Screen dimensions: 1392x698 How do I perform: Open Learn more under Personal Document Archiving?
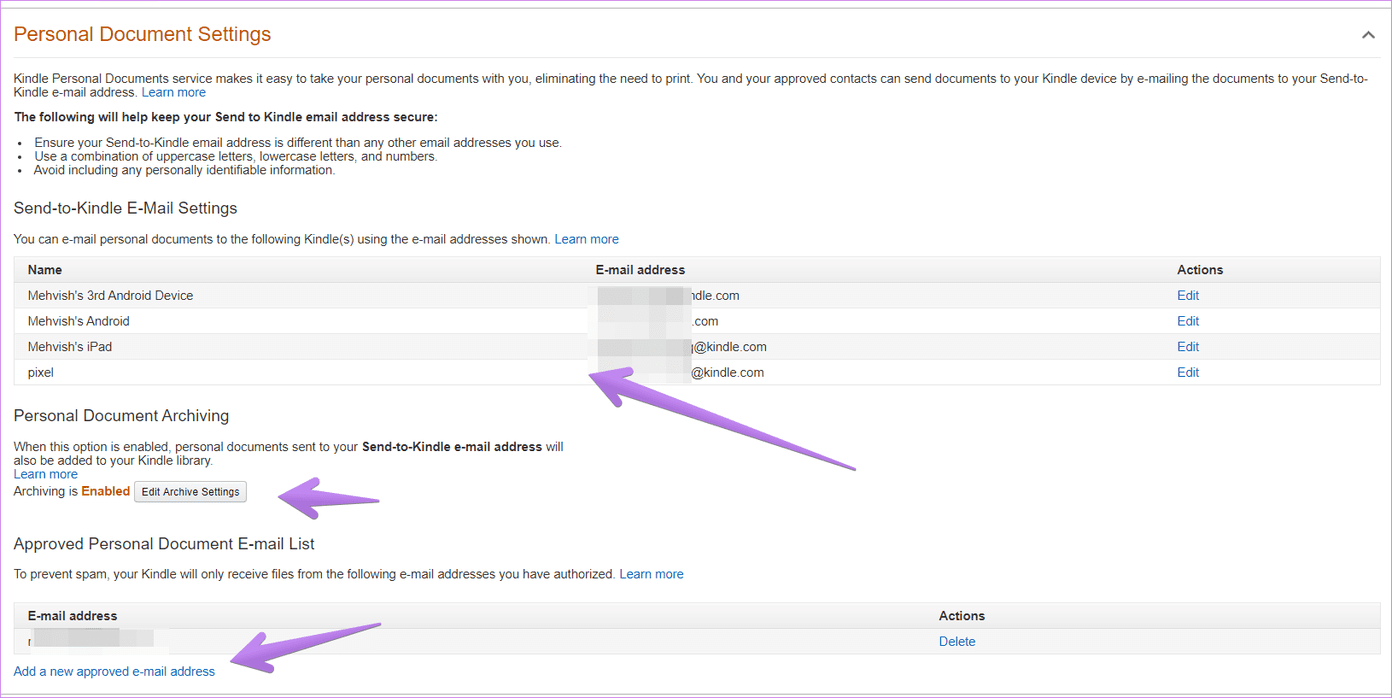[x=46, y=474]
